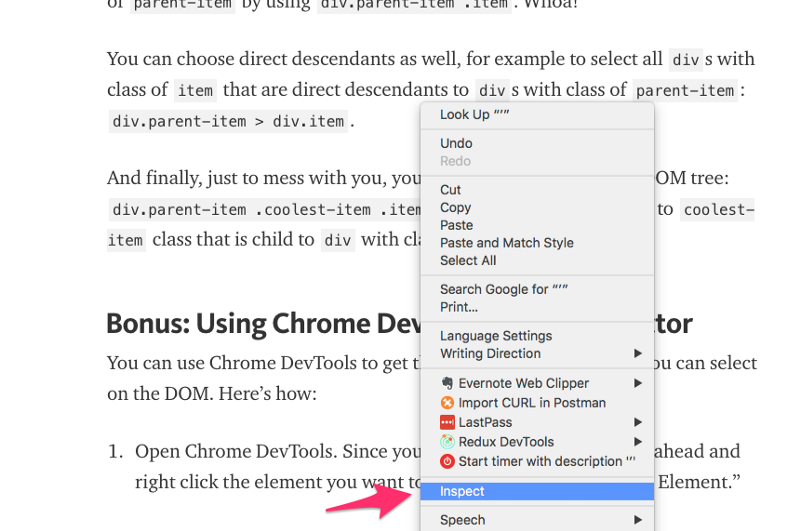Click the Evernote Web Clipper elephant icon
800x531 pixels.
(448, 383)
